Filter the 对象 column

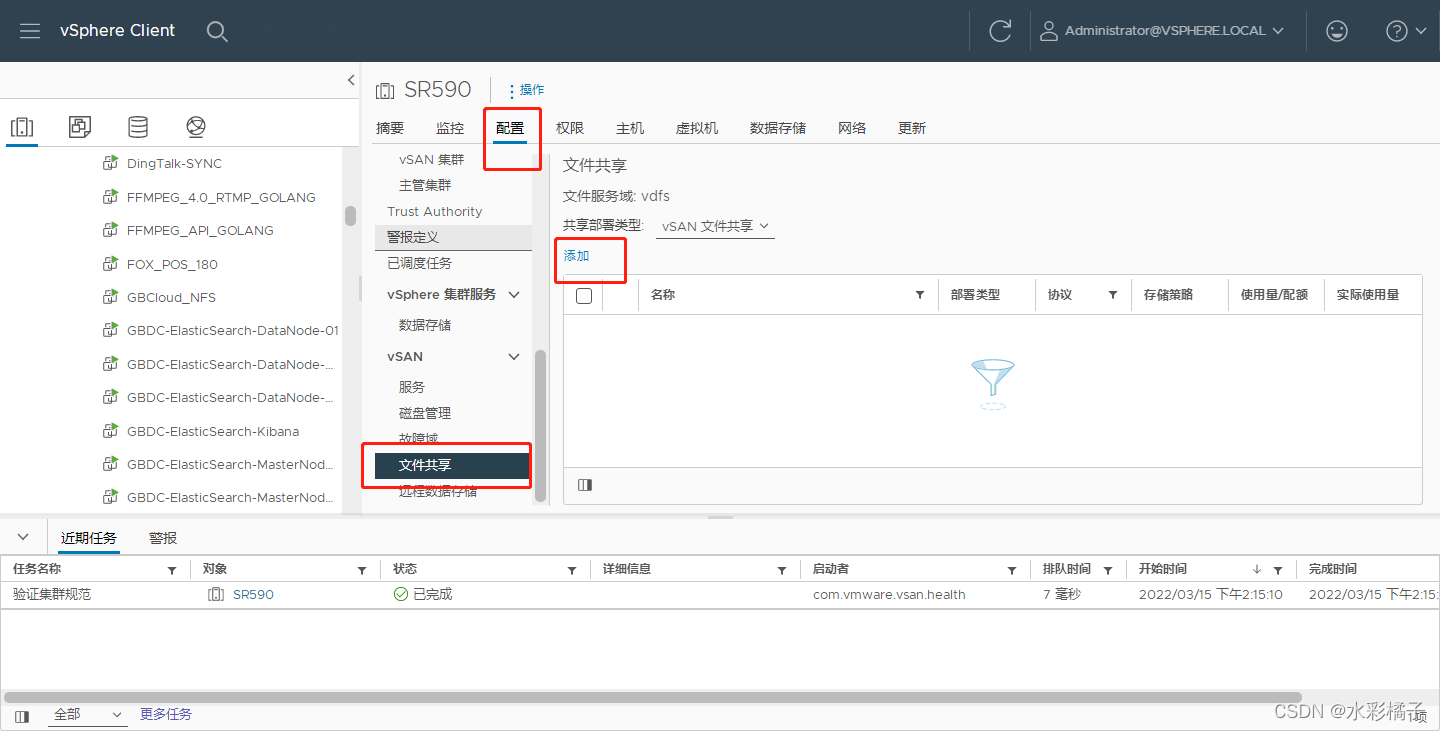tap(362, 570)
